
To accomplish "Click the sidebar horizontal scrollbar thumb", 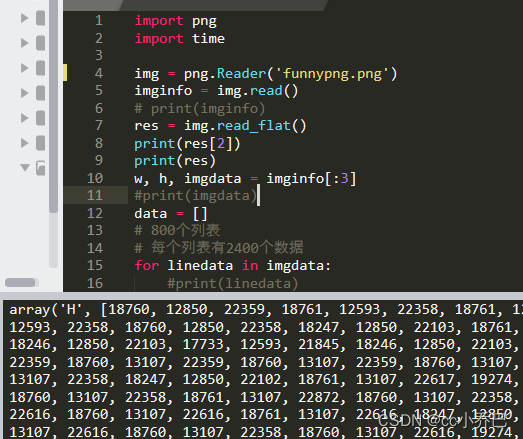I will [21, 282].
